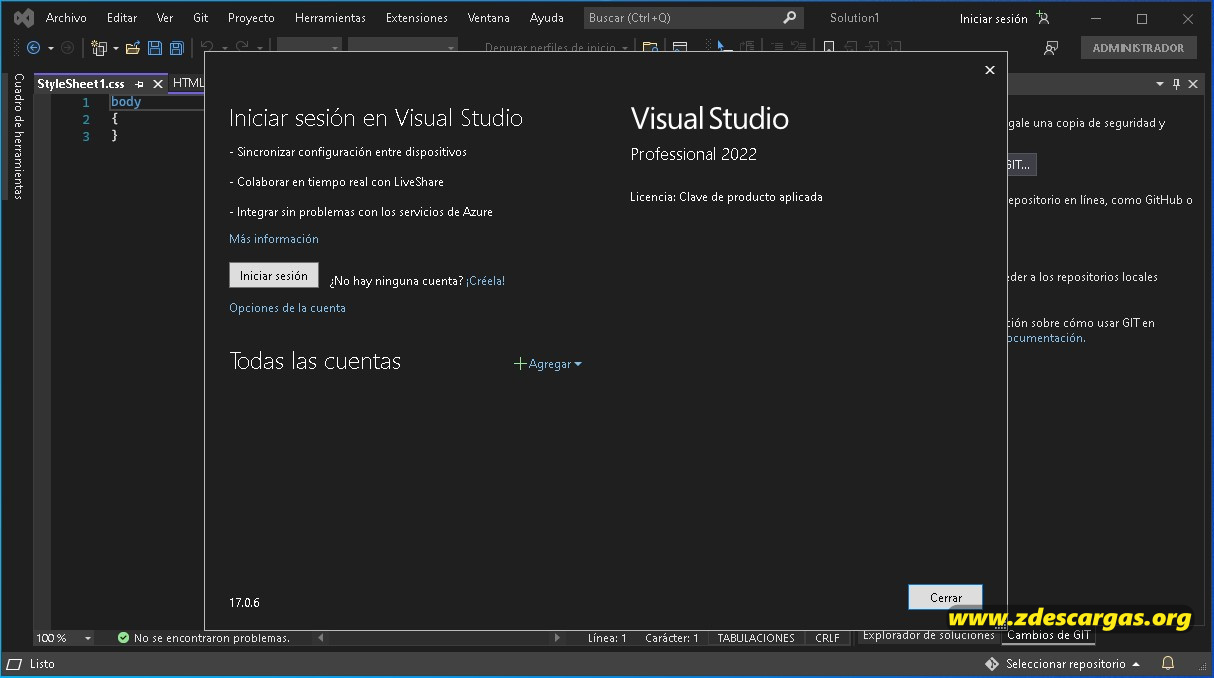The width and height of the screenshot is (1214, 678).
Task: Click the notifications bell icon
Action: [1167, 664]
